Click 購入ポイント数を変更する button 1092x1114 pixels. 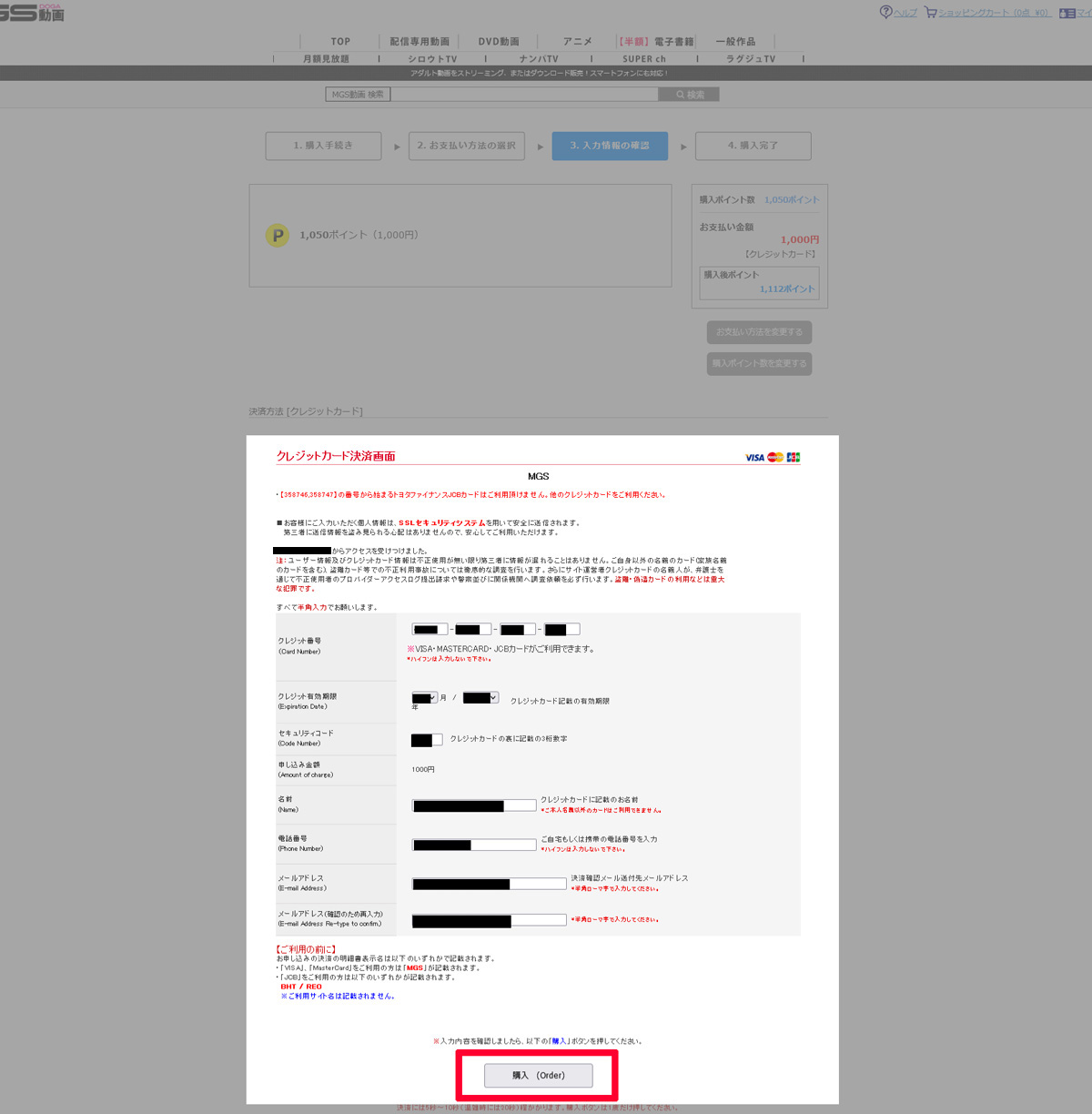pos(759,363)
